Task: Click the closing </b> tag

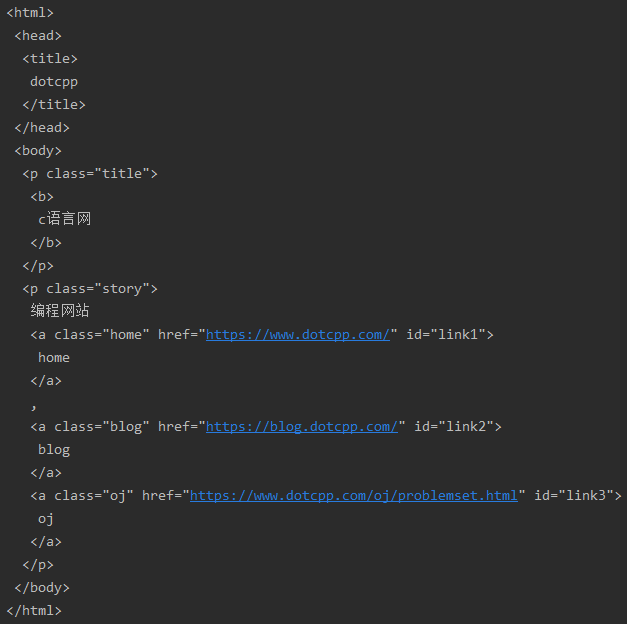Action: (46, 242)
